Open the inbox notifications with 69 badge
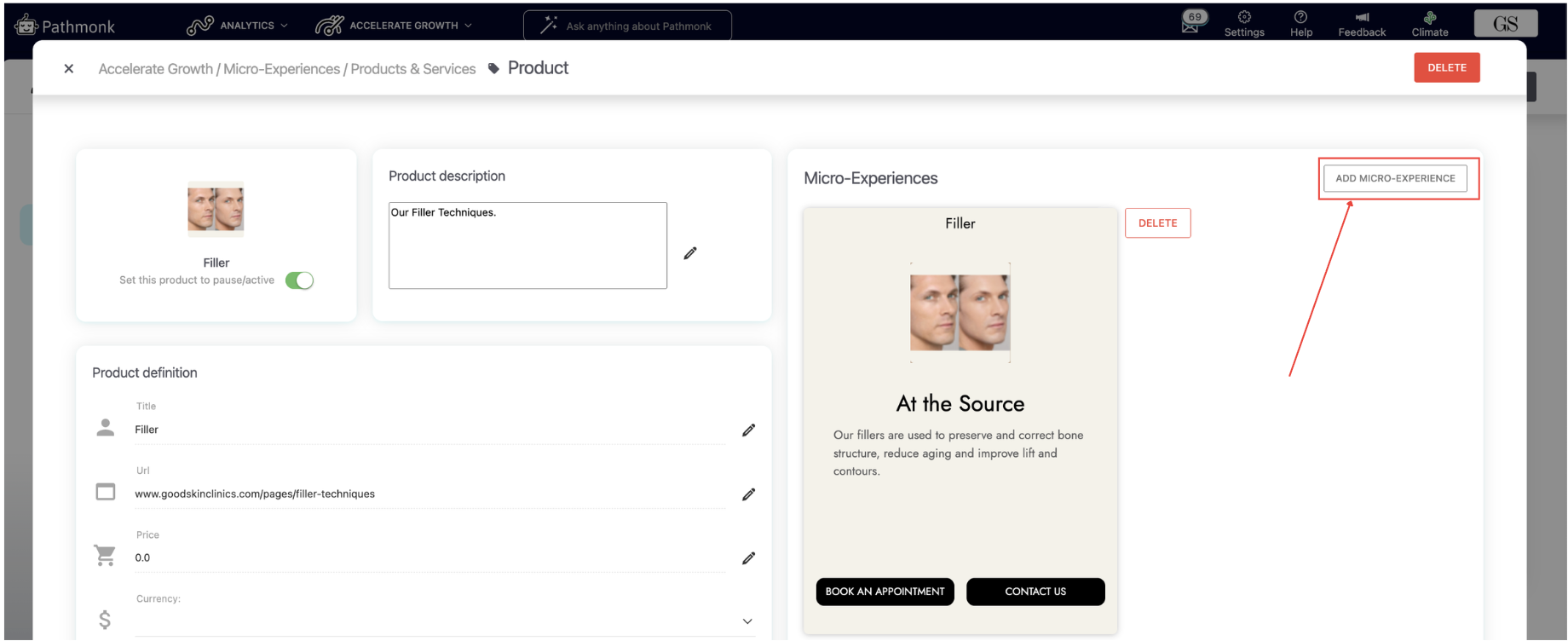This screenshot has height=641, width=1568. [x=1191, y=23]
